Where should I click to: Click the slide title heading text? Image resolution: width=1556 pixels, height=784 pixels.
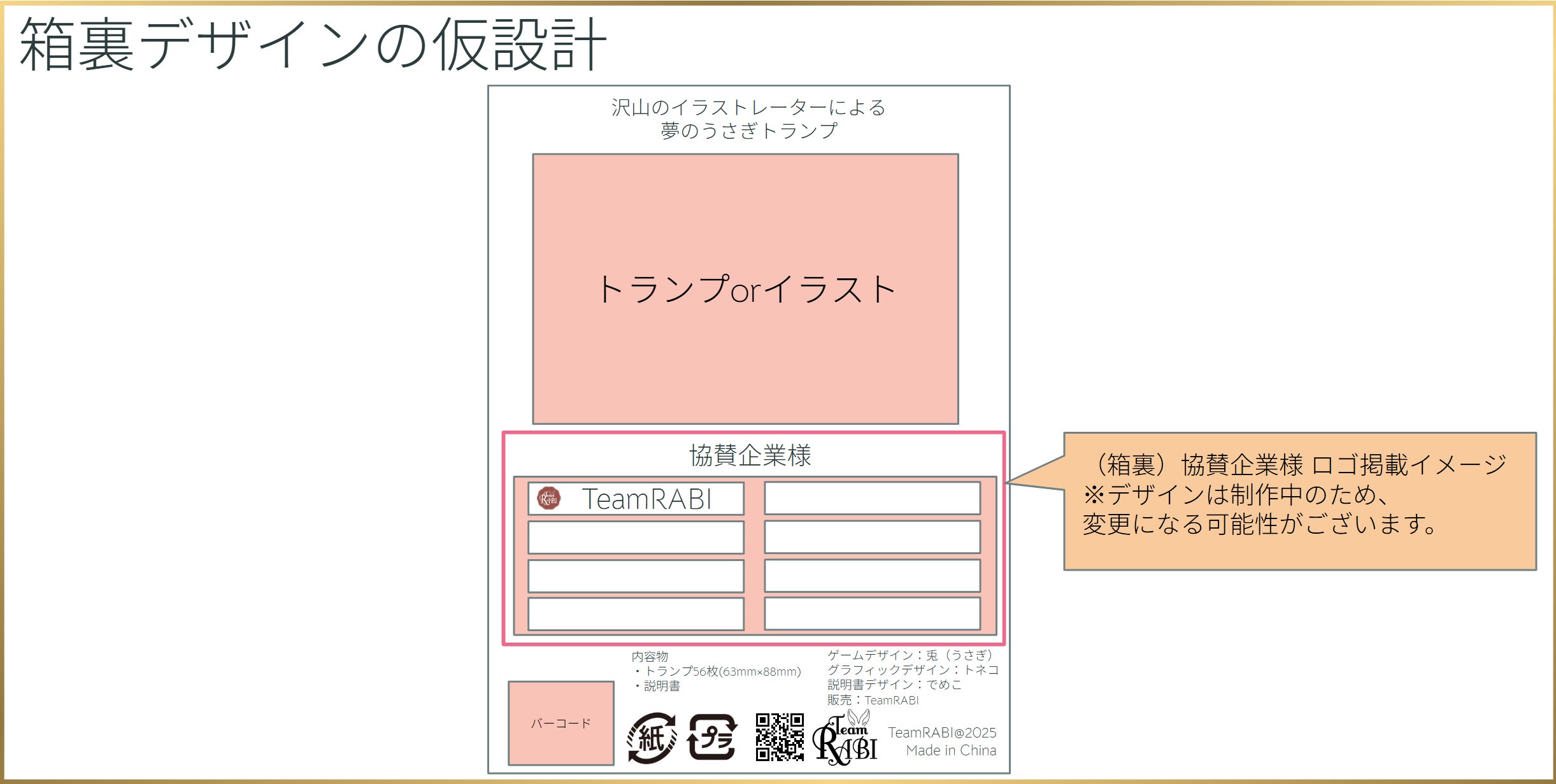coord(313,45)
